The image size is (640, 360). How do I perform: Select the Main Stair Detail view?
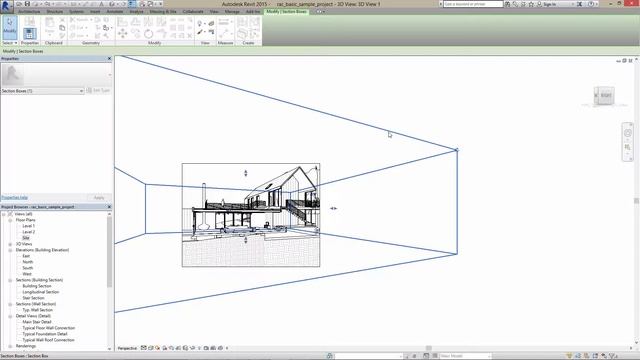tap(37, 322)
